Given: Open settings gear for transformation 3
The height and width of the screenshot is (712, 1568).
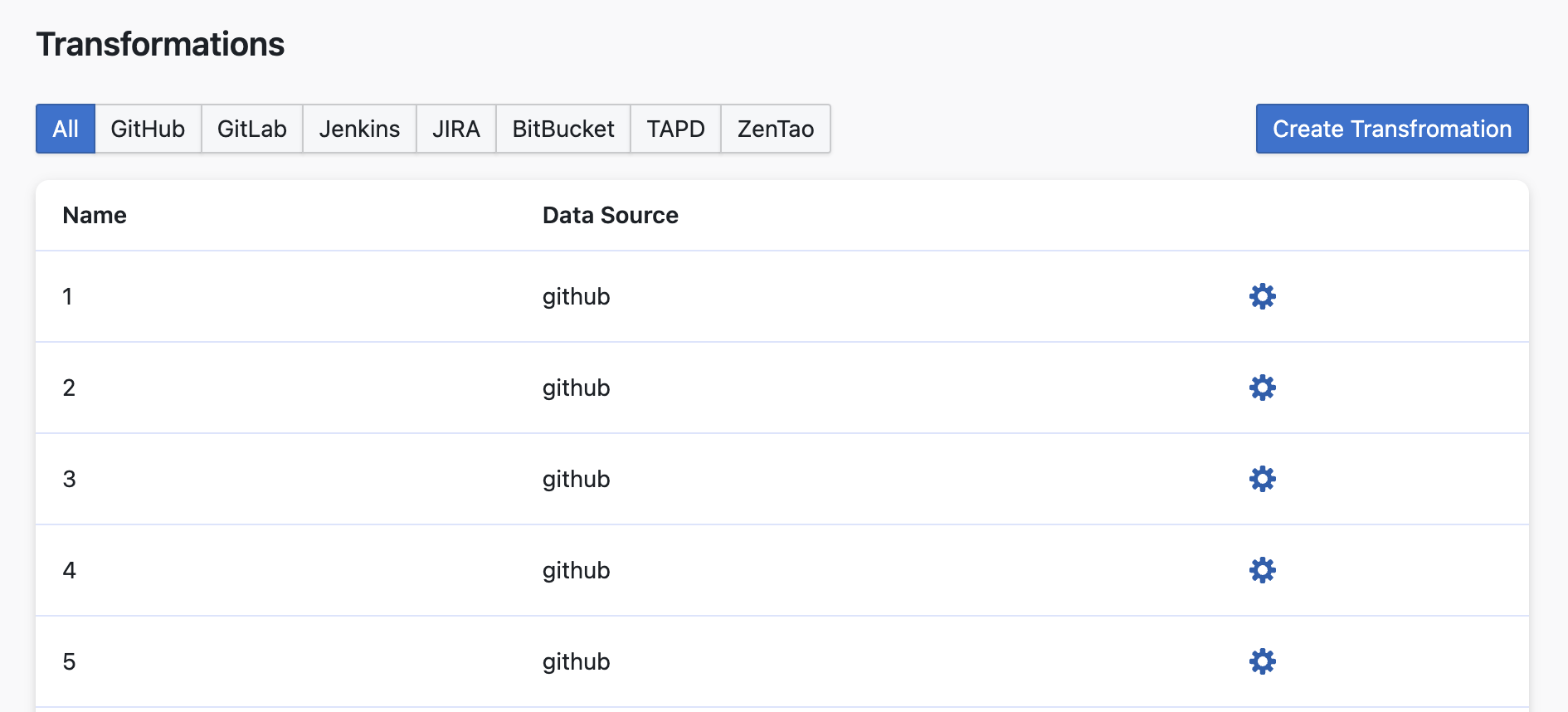Looking at the screenshot, I should (1262, 479).
